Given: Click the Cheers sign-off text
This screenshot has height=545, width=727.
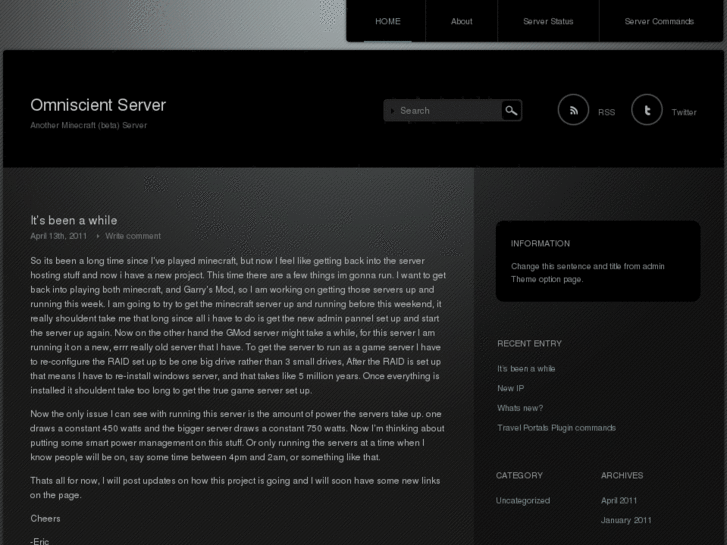Looking at the screenshot, I should click(45, 519).
